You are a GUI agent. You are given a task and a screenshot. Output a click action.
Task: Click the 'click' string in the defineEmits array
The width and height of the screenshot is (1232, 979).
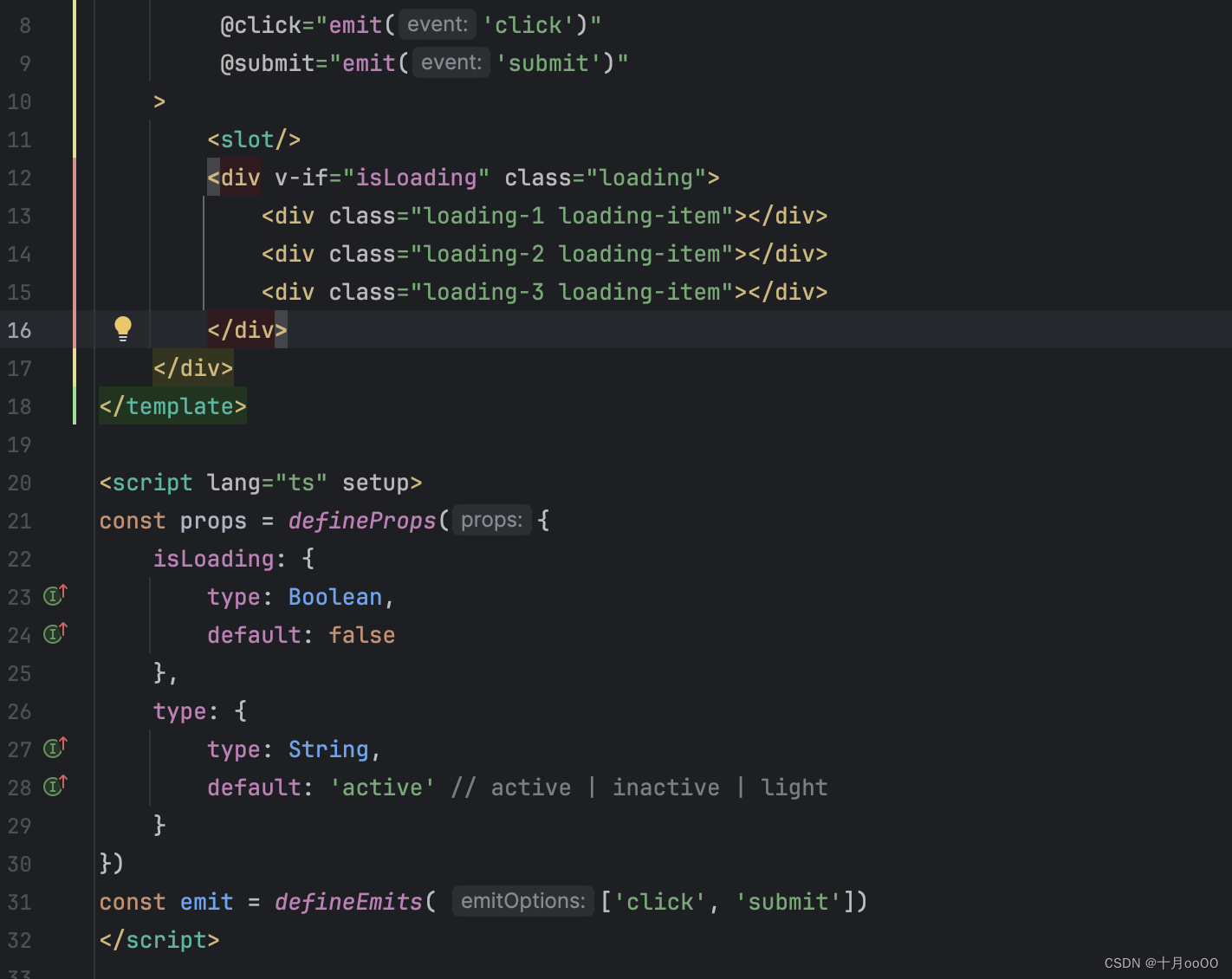coord(660,902)
